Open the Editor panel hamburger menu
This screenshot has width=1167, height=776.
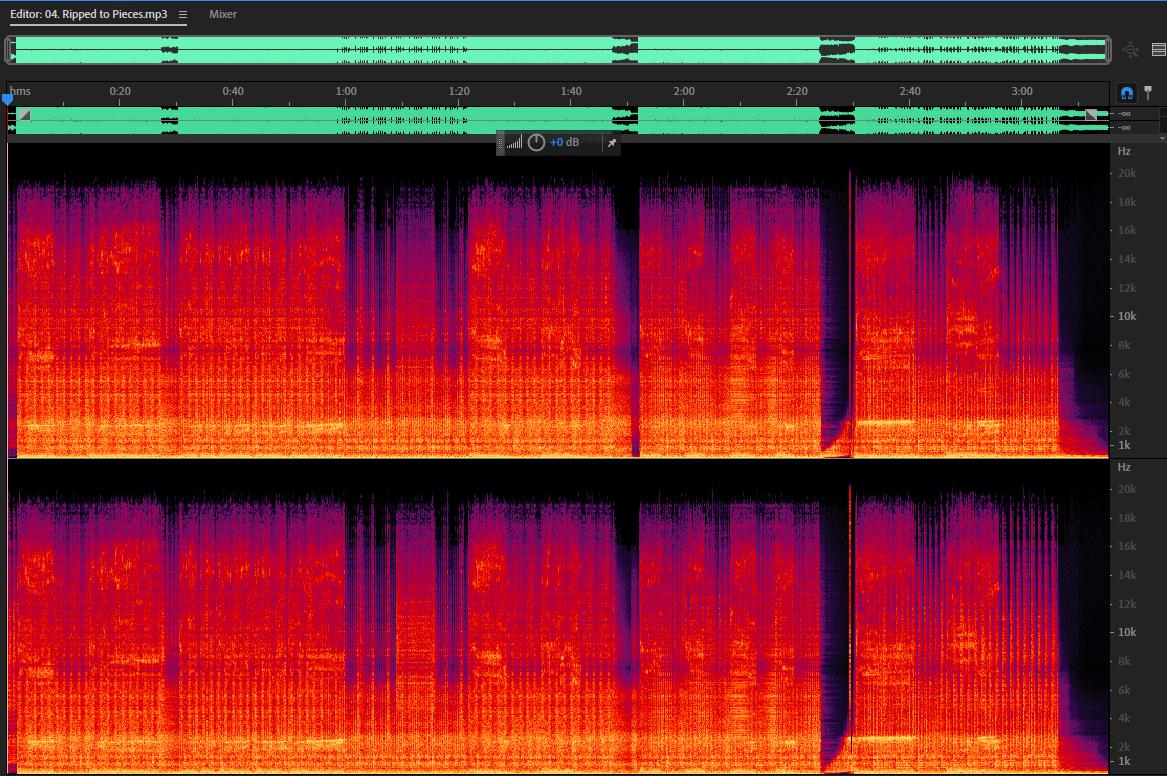[x=182, y=14]
